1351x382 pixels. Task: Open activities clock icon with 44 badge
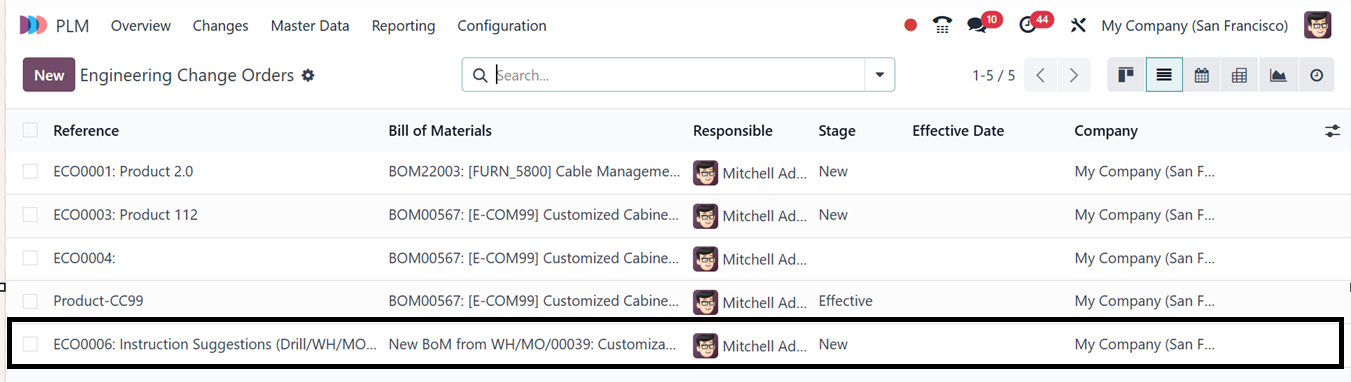coord(1028,26)
